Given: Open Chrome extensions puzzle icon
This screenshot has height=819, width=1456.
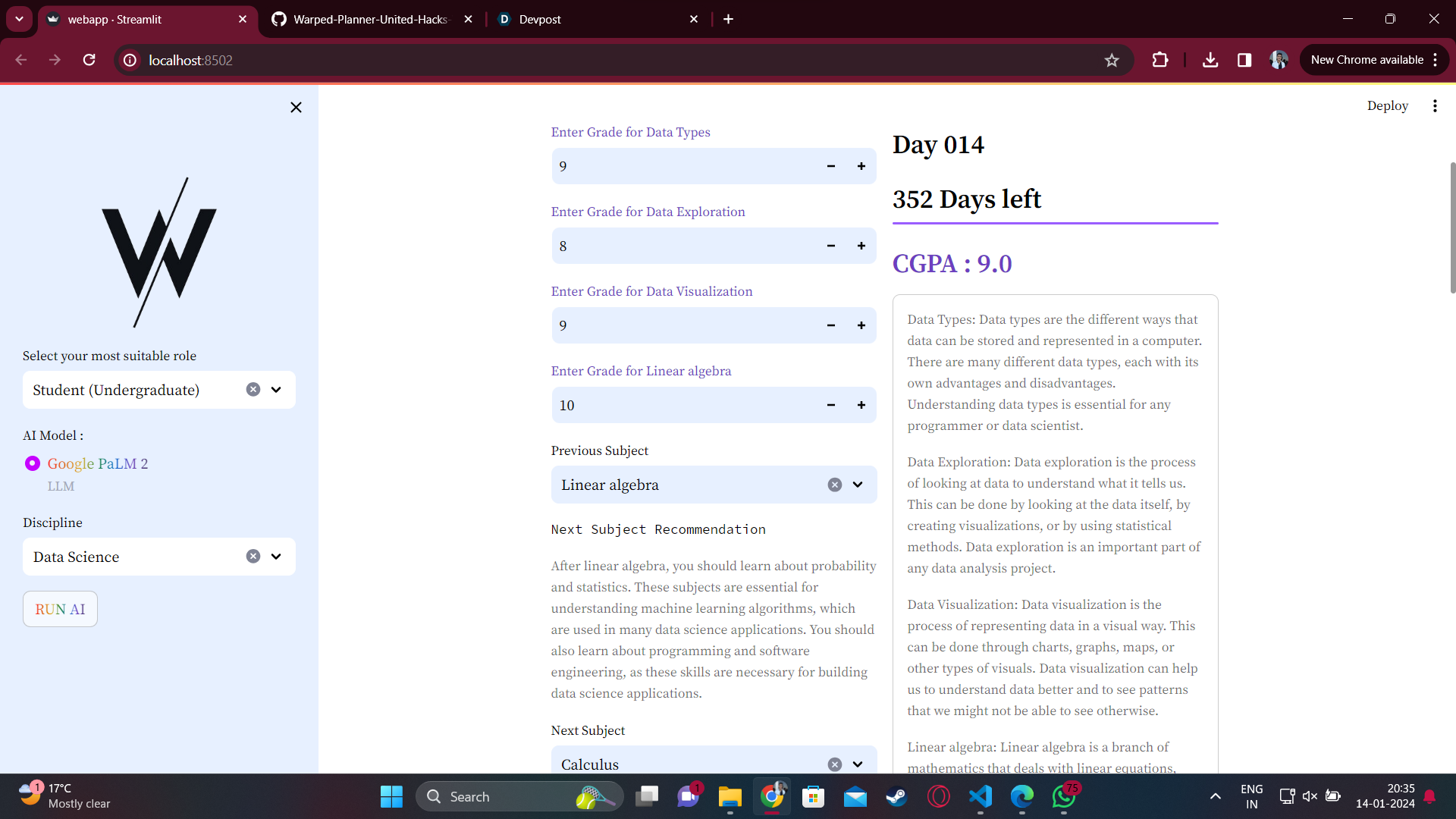Looking at the screenshot, I should click(x=1160, y=60).
